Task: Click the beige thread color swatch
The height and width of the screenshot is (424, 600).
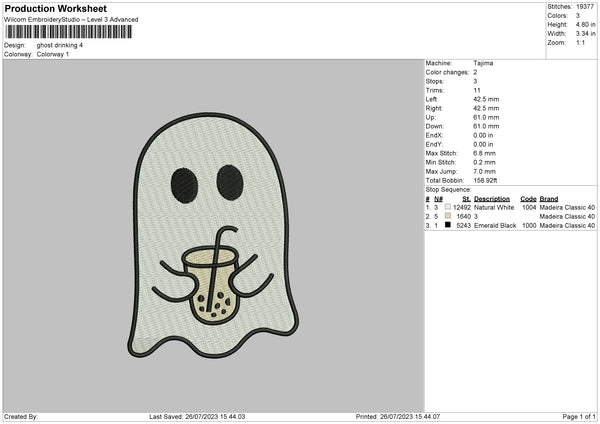Action: pos(448,216)
